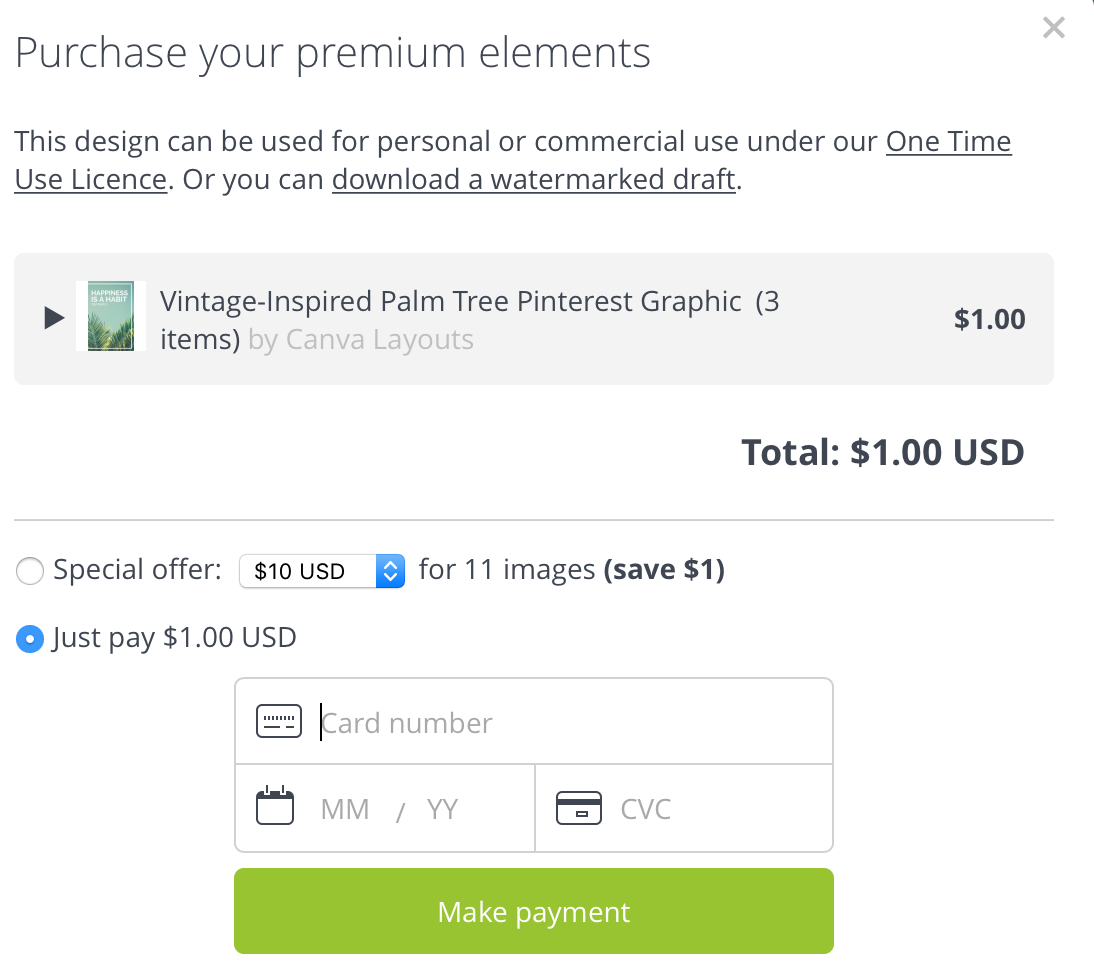Click the calendar icon for the expiry date

click(275, 806)
